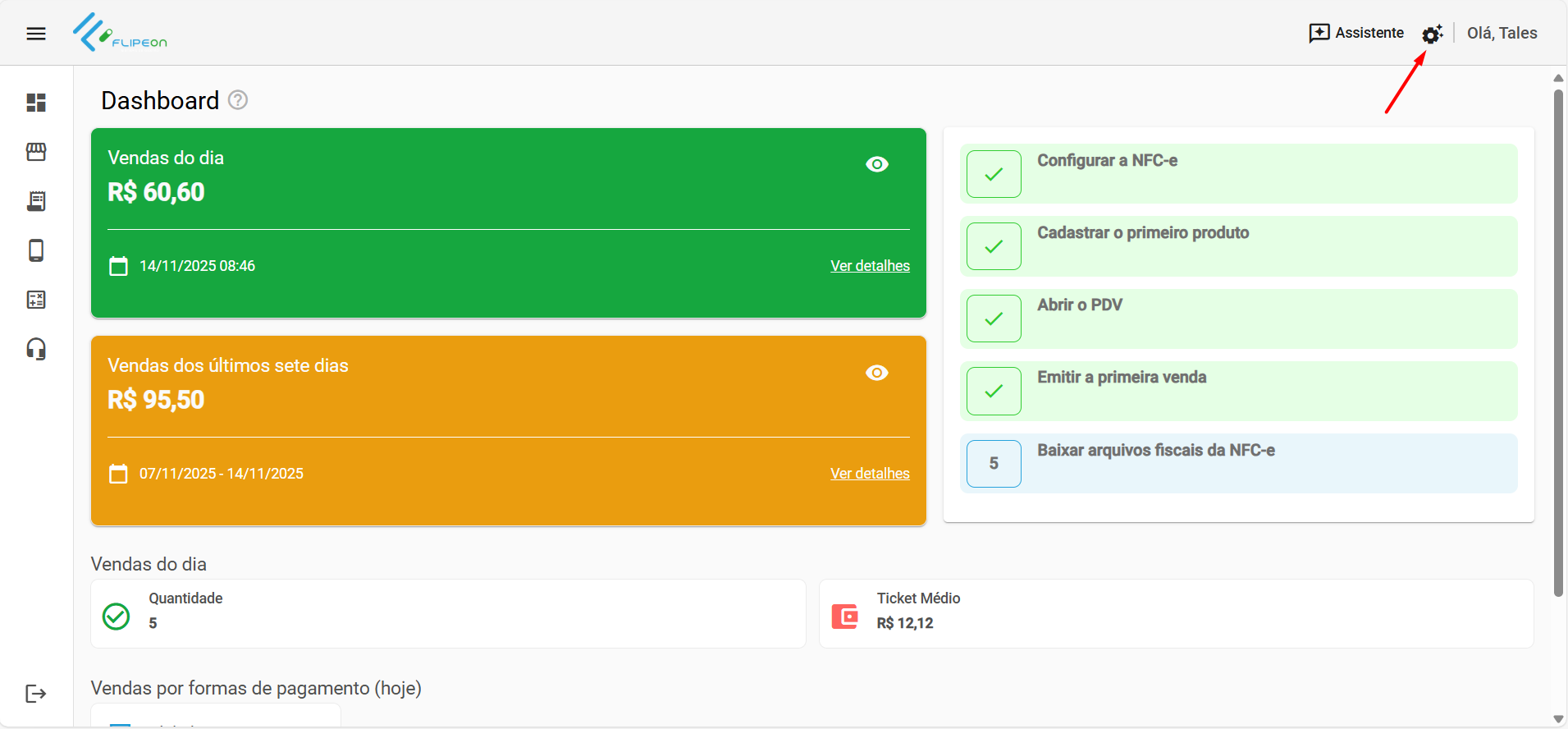1568x729 pixels.
Task: Click the vertical scrollbar down arrow
Action: coord(1558,719)
